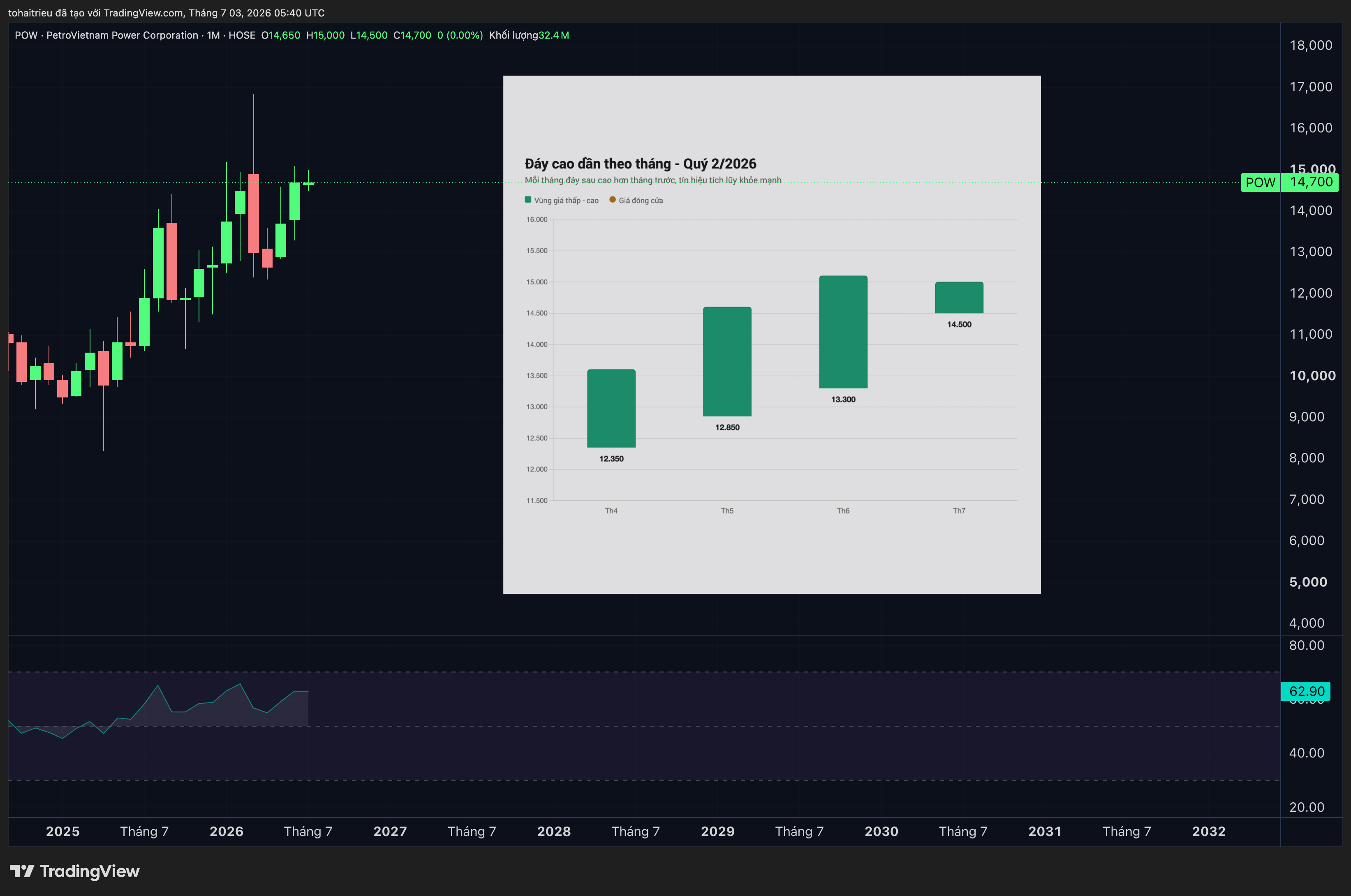This screenshot has width=1351, height=896.
Task: Click the 11.500 label on inset y-axis
Action: click(x=537, y=501)
